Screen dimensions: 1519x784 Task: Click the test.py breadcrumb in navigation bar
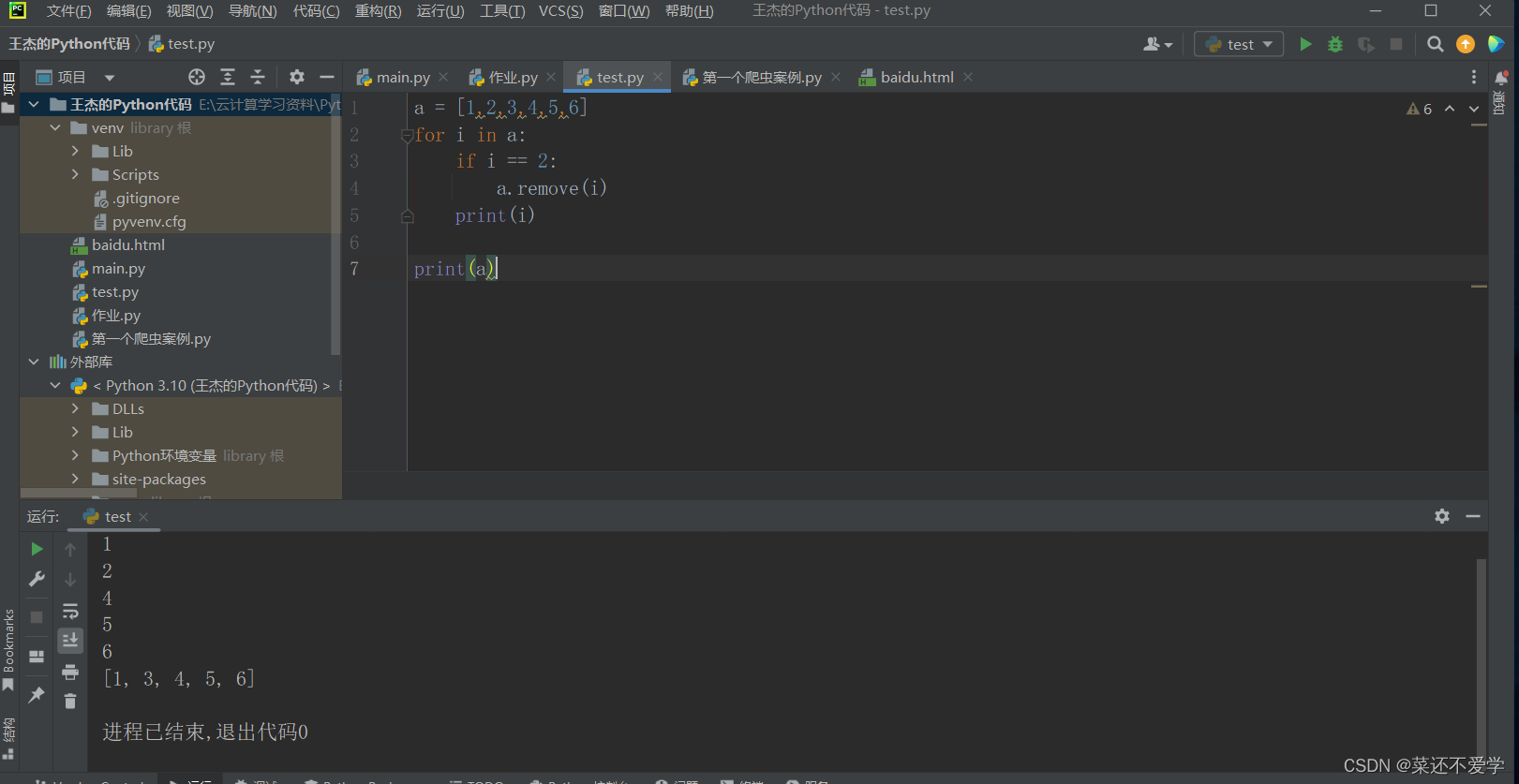coord(182,43)
